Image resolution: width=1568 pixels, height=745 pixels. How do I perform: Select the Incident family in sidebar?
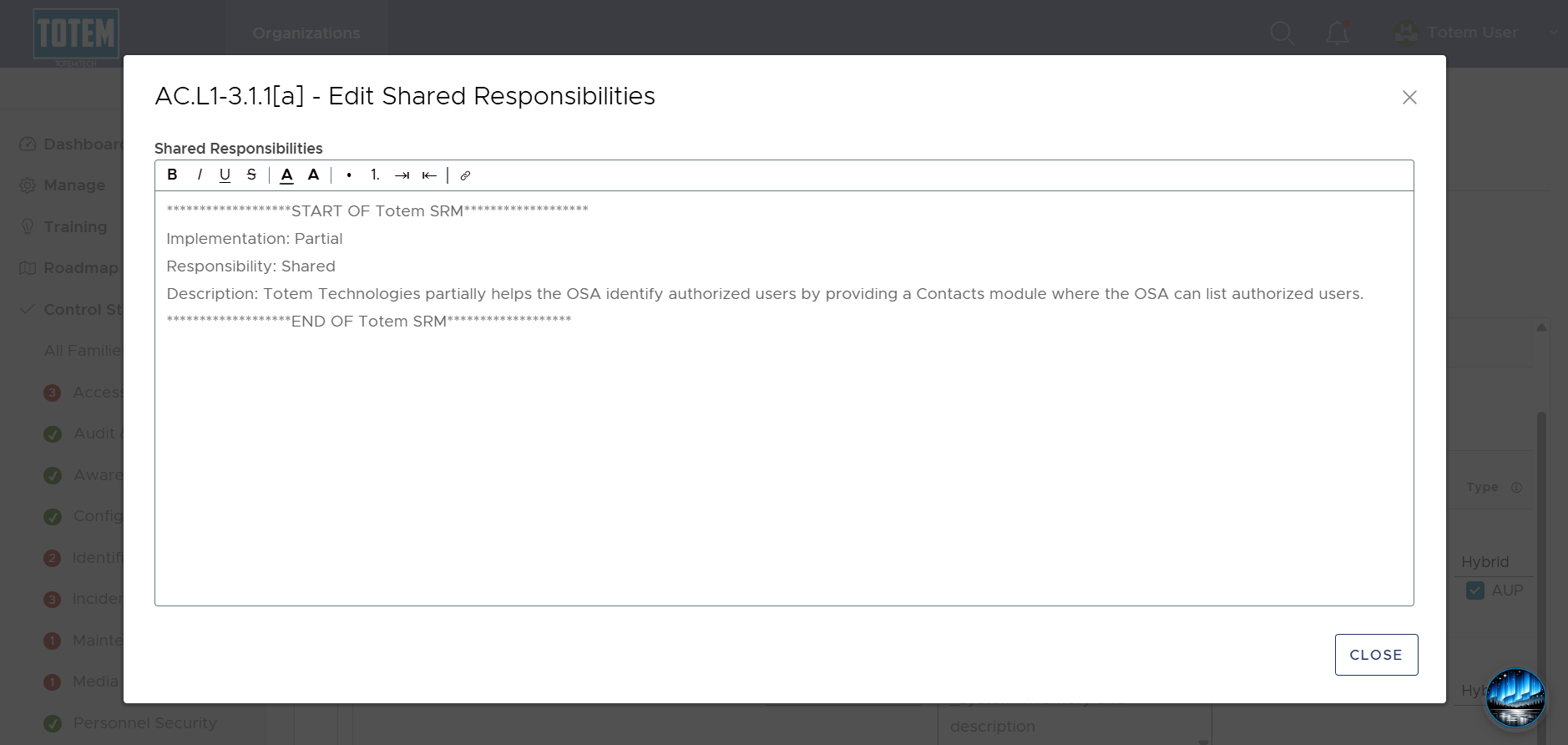click(x=83, y=599)
